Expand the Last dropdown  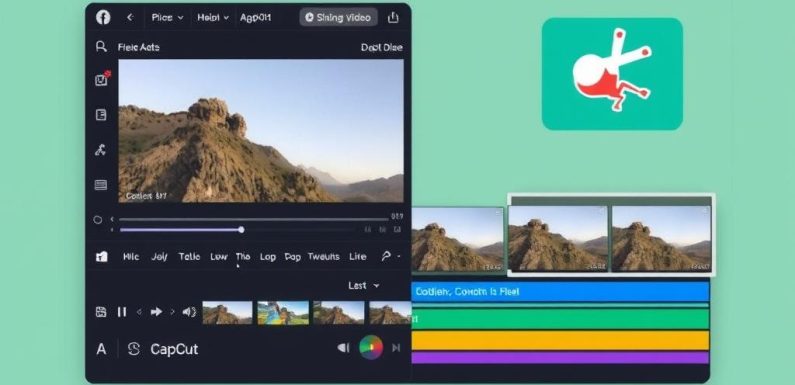pos(364,286)
